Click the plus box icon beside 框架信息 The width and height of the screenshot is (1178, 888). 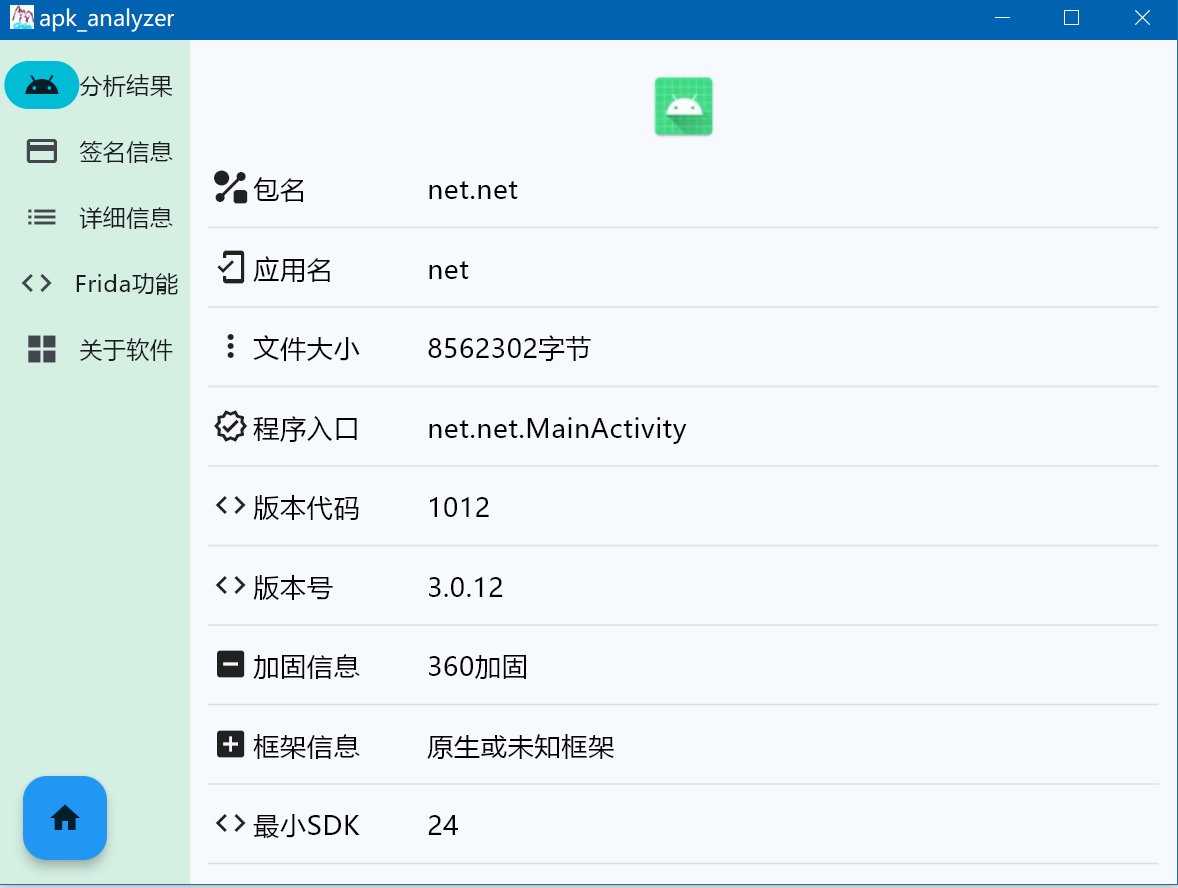[230, 745]
